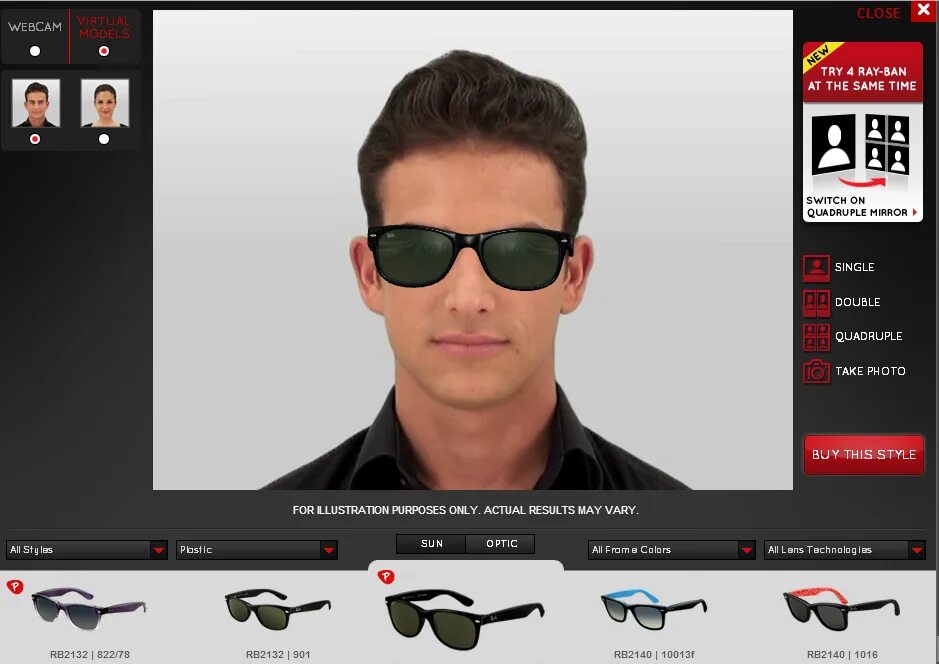Click the question mark badge above center sunglasses
The height and width of the screenshot is (664, 939).
pyautogui.click(x=386, y=577)
